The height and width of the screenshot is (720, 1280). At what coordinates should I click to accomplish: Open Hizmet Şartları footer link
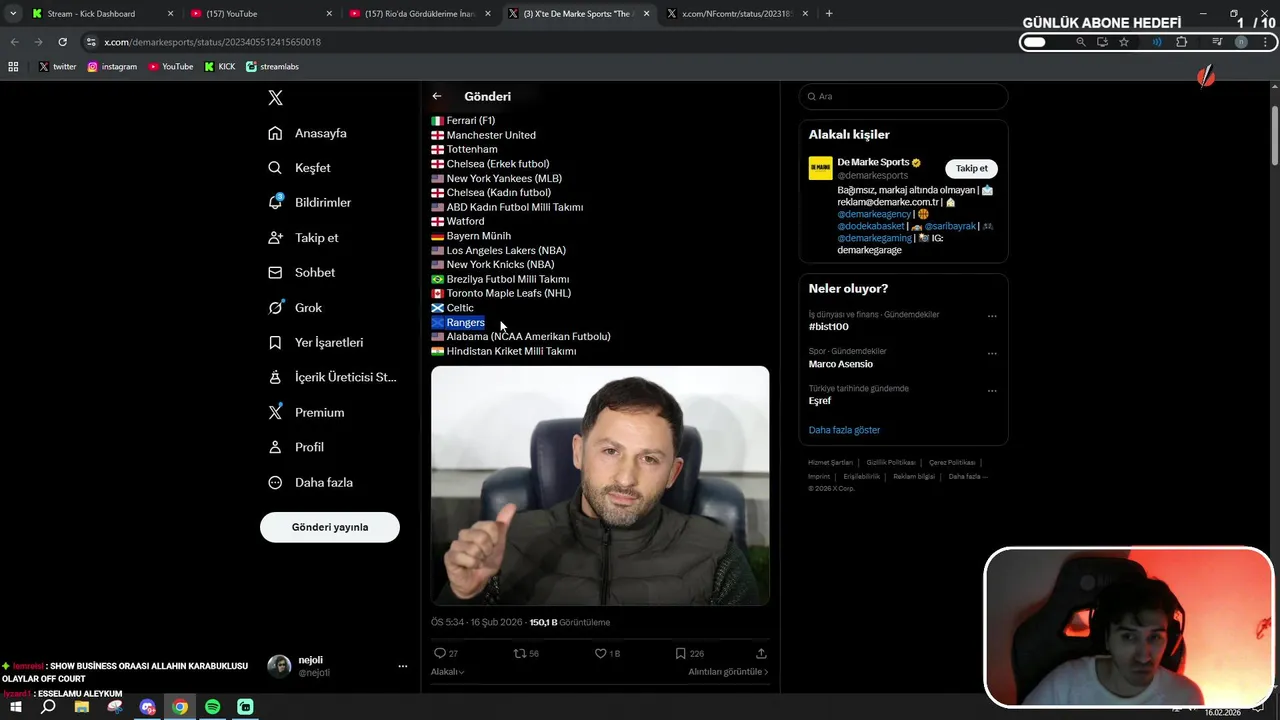[830, 463]
